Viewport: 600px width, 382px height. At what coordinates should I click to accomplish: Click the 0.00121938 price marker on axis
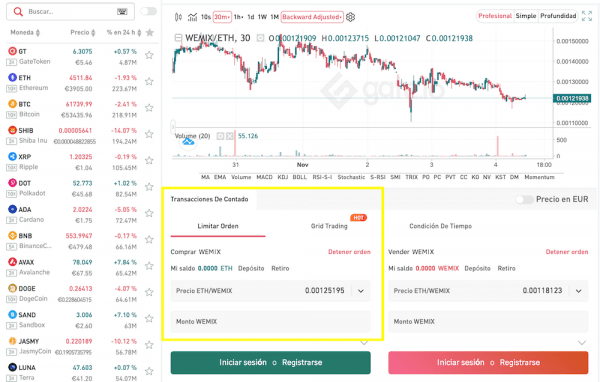(x=572, y=99)
